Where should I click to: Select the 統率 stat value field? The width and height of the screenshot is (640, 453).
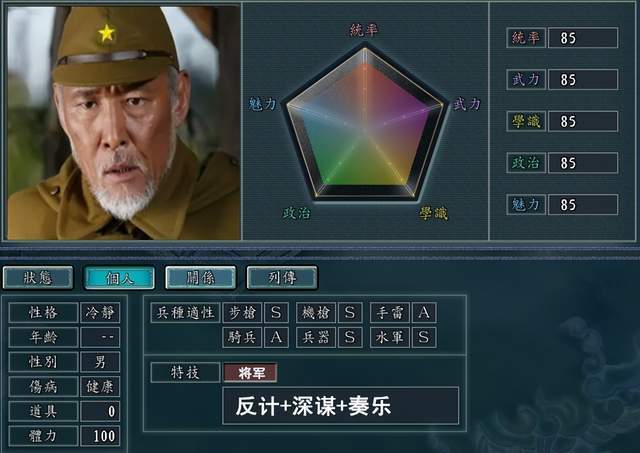tap(583, 38)
